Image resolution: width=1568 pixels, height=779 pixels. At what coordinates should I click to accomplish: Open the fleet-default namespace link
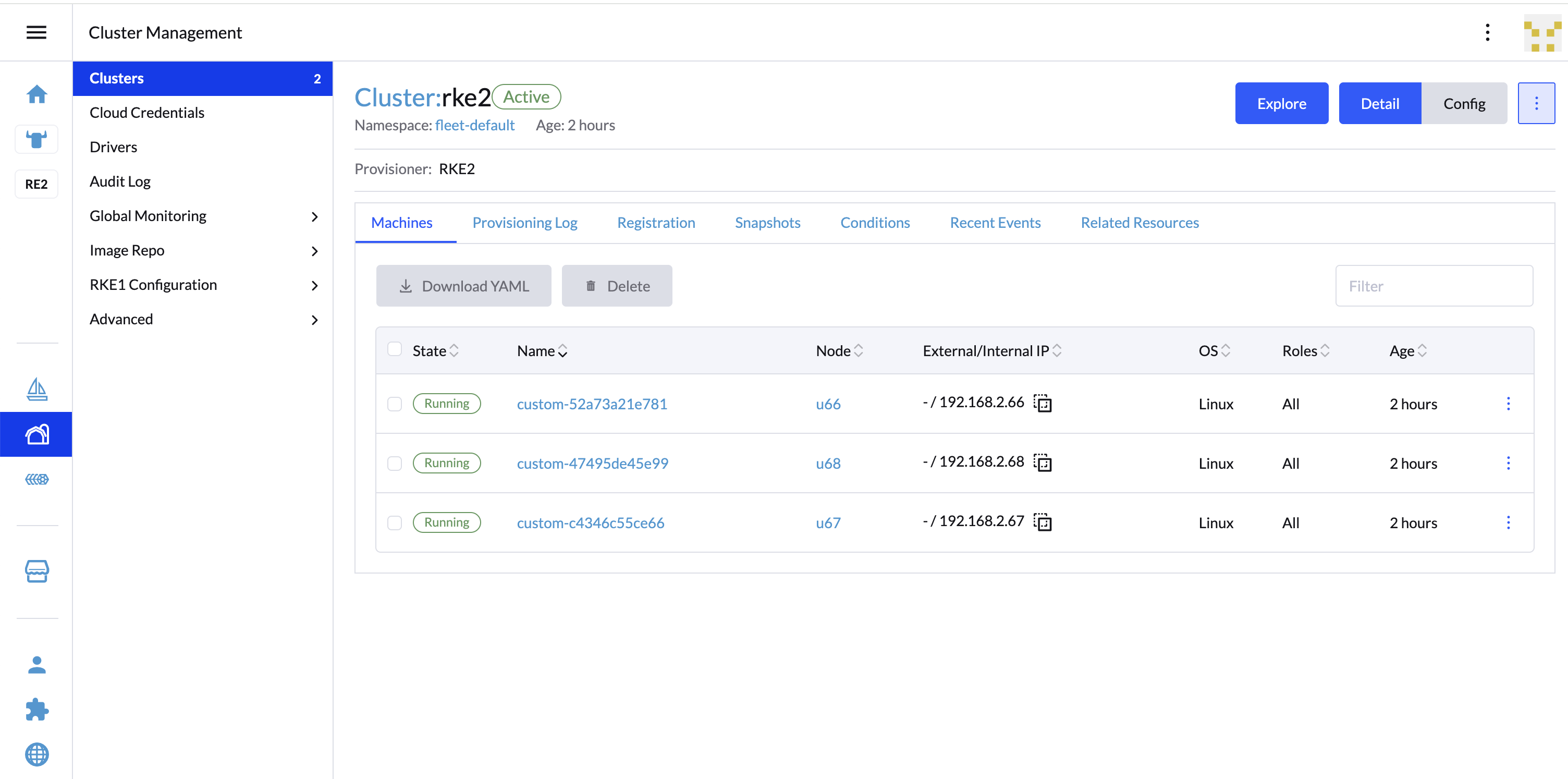point(475,126)
